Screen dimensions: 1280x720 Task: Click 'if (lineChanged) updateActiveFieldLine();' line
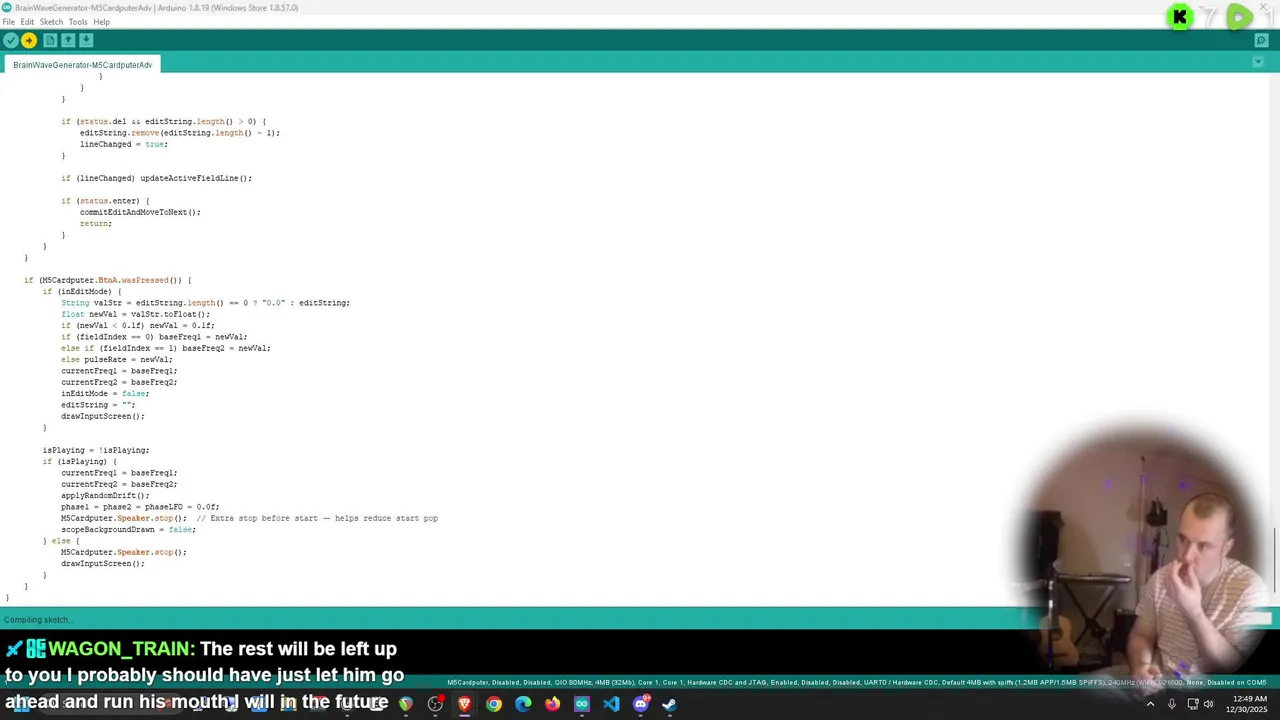pyautogui.click(x=157, y=178)
